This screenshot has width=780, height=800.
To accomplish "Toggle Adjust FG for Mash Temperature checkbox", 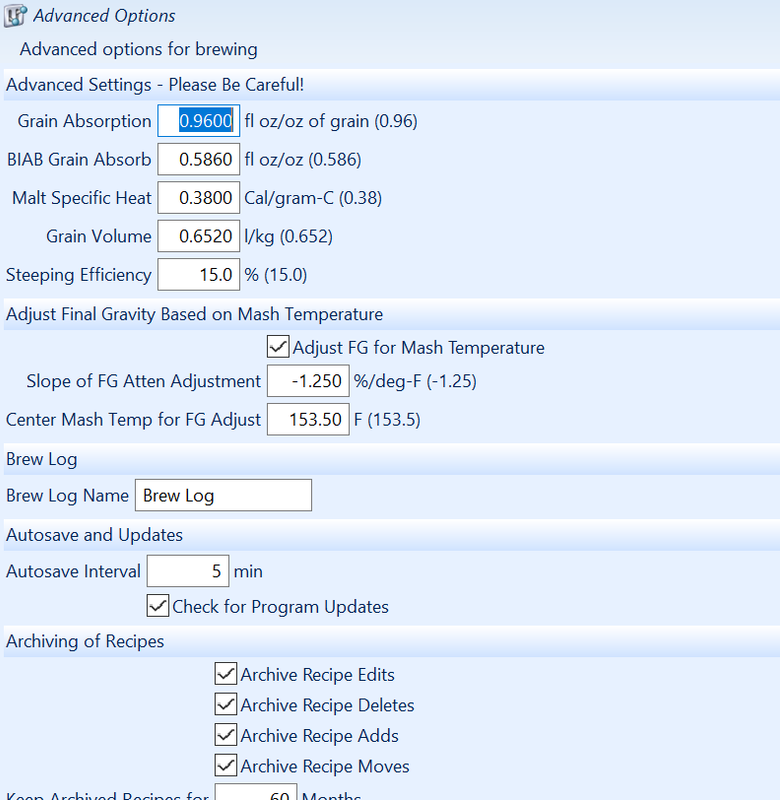I will pos(278,347).
